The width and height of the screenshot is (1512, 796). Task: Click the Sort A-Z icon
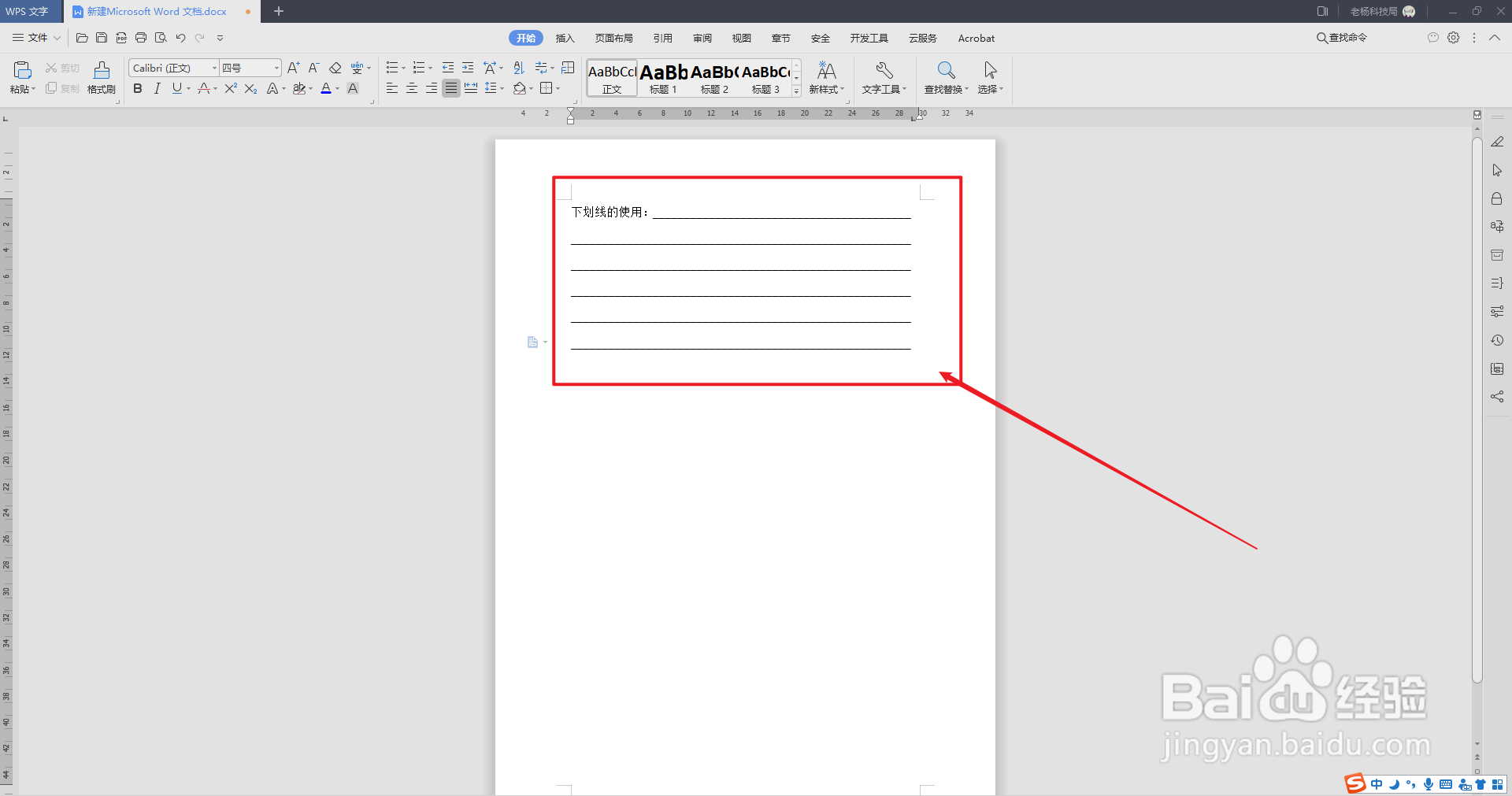tap(518, 68)
